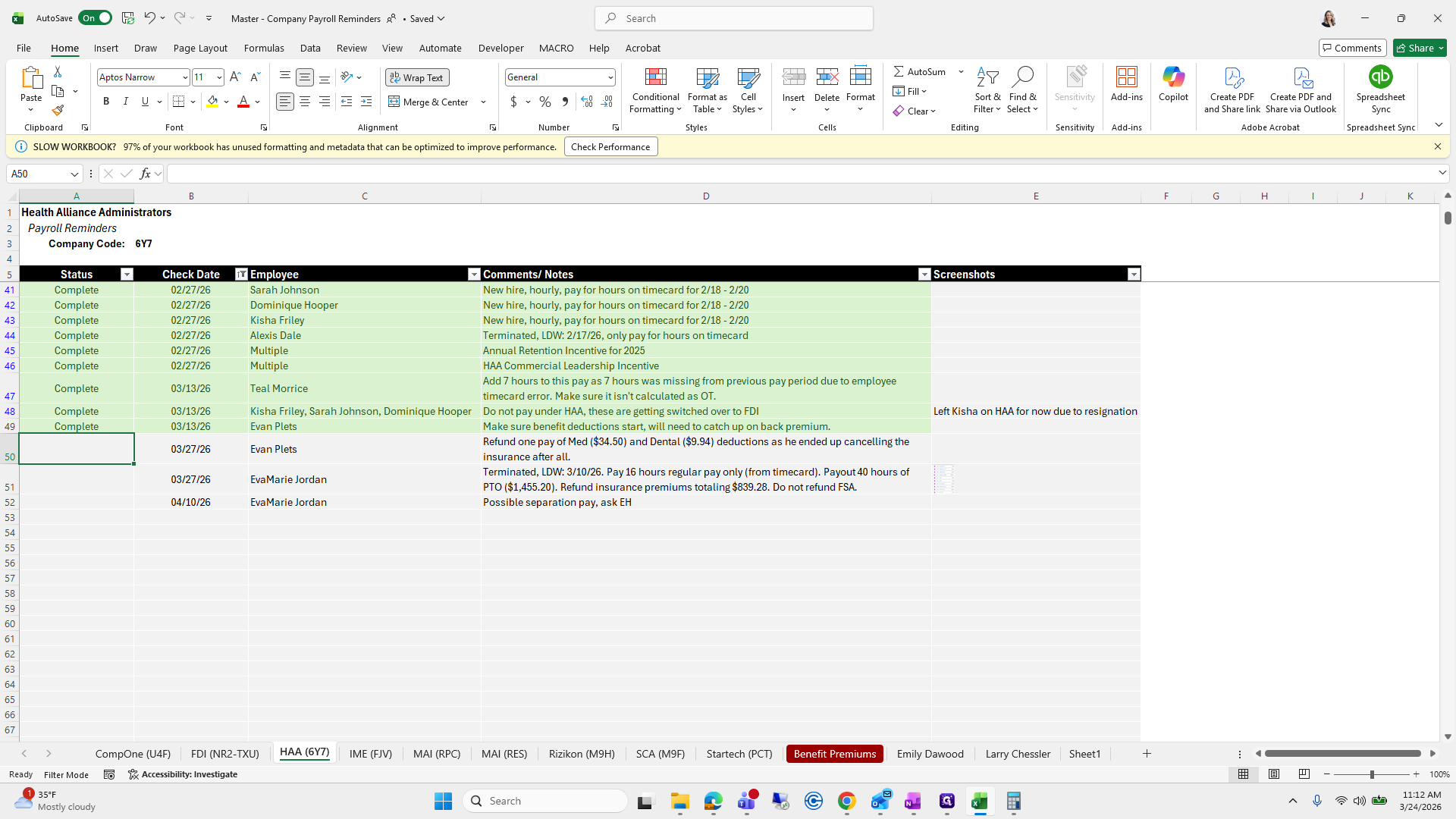Click the Conditional Formatting icon

coord(655,78)
